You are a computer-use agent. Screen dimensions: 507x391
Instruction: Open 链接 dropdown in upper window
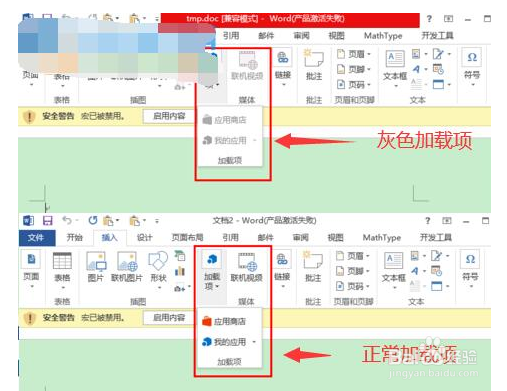coord(283,68)
